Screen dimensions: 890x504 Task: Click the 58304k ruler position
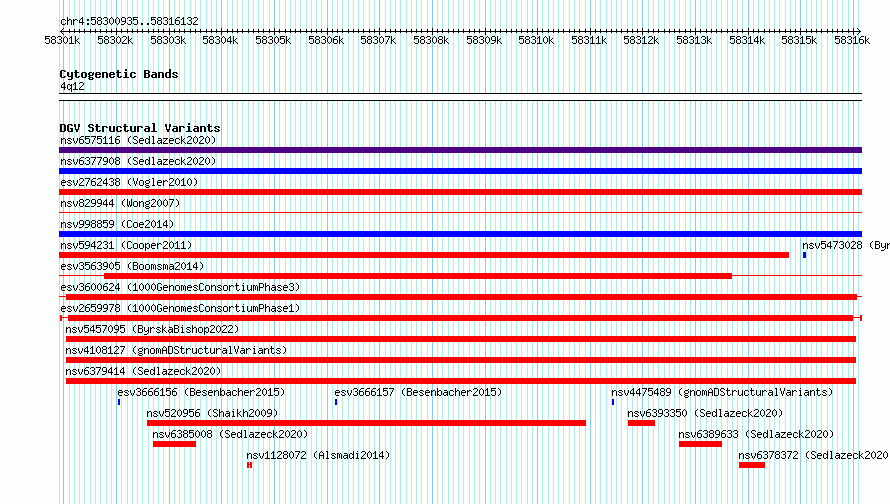220,40
